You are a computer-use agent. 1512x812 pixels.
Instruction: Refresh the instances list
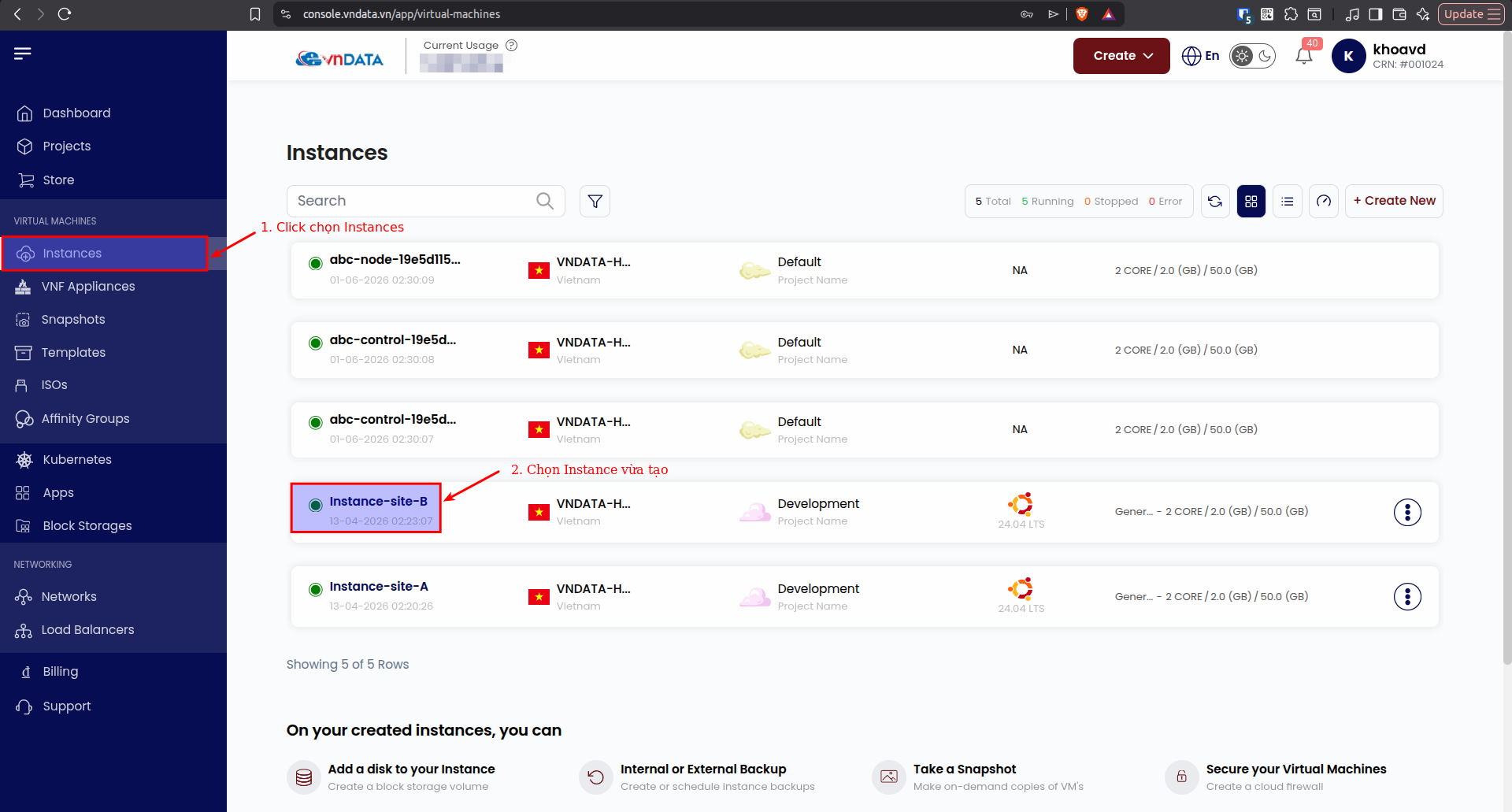pyautogui.click(x=1215, y=201)
